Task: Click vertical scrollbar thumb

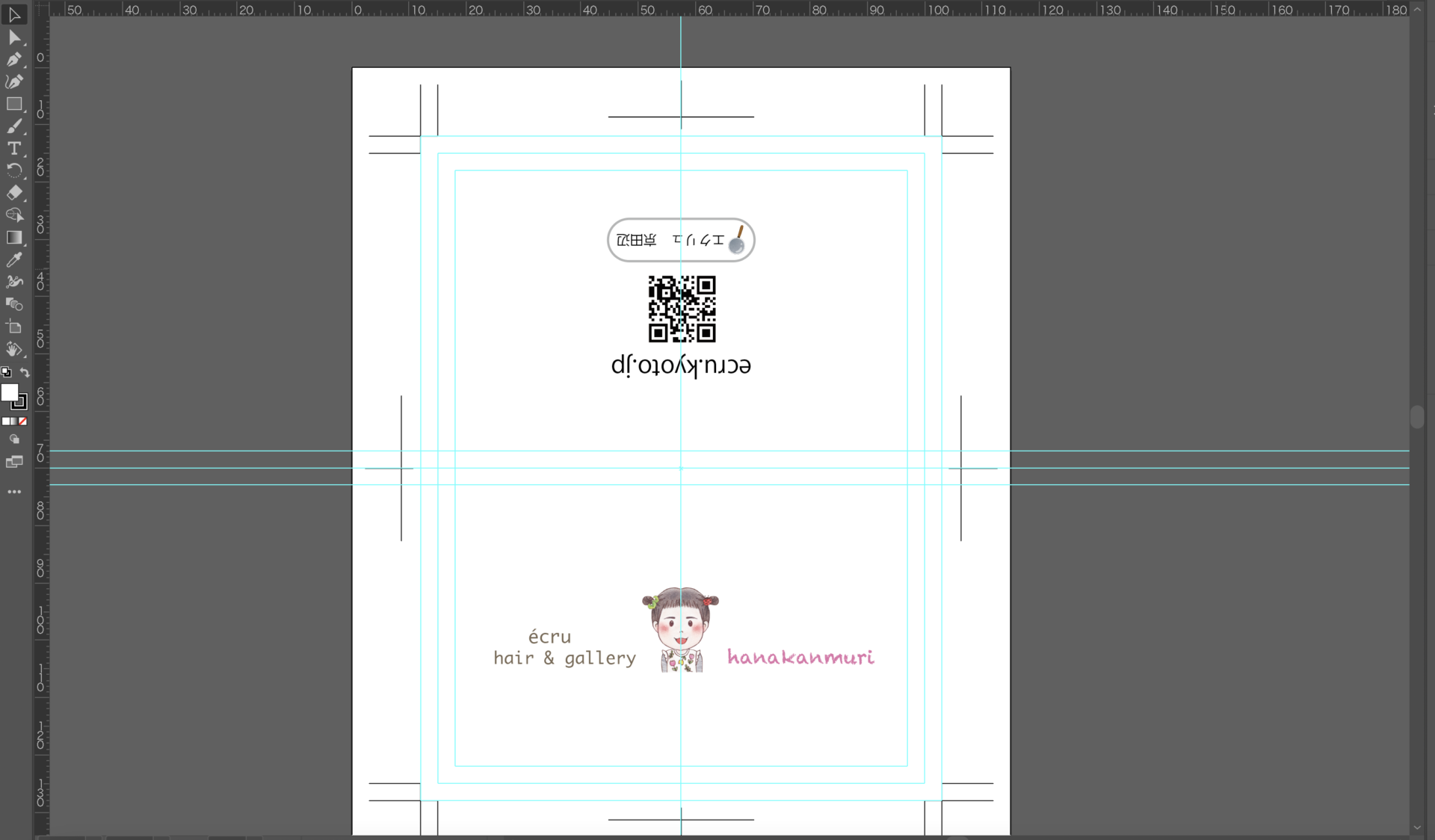Action: (1417, 417)
